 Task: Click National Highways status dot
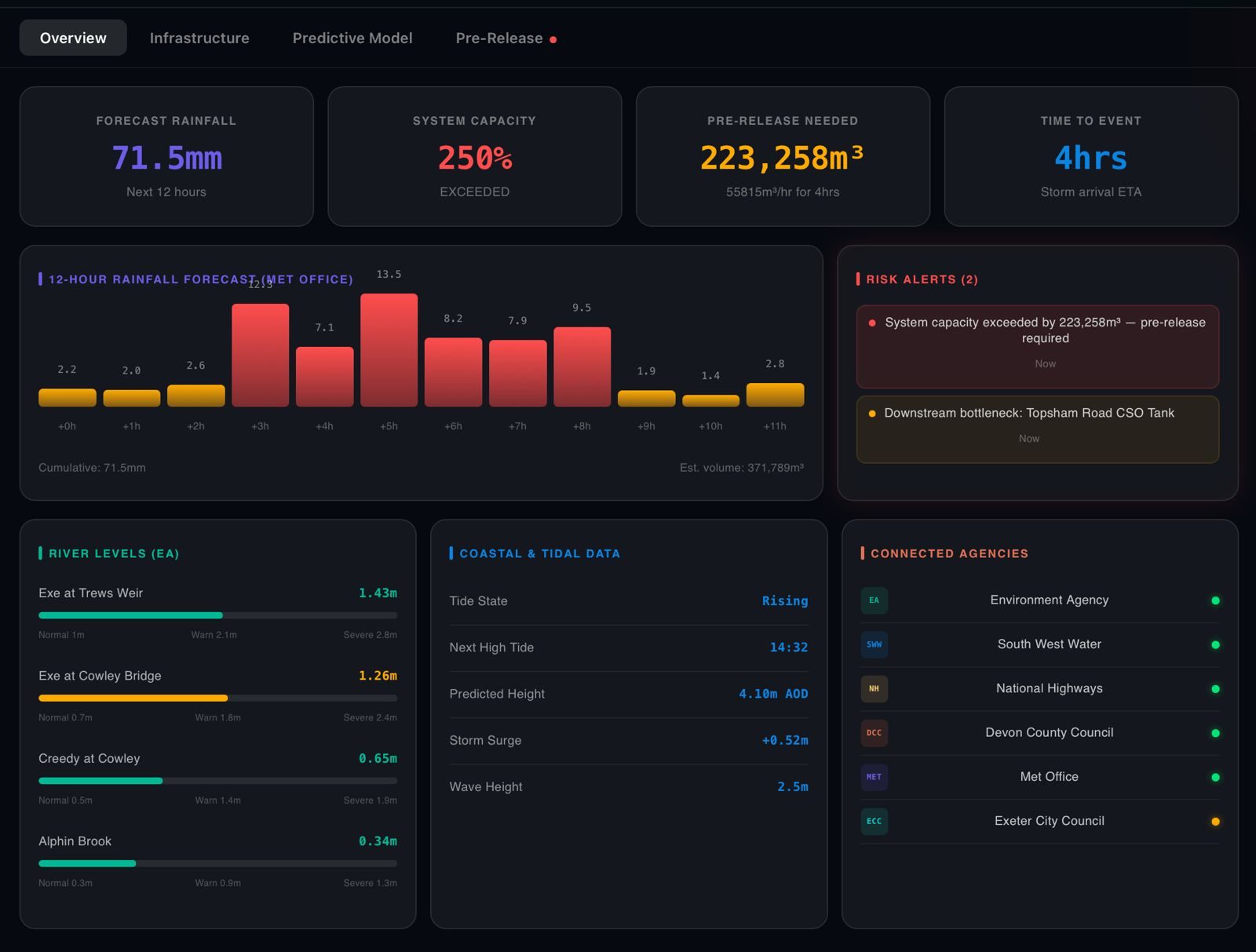coord(1215,689)
